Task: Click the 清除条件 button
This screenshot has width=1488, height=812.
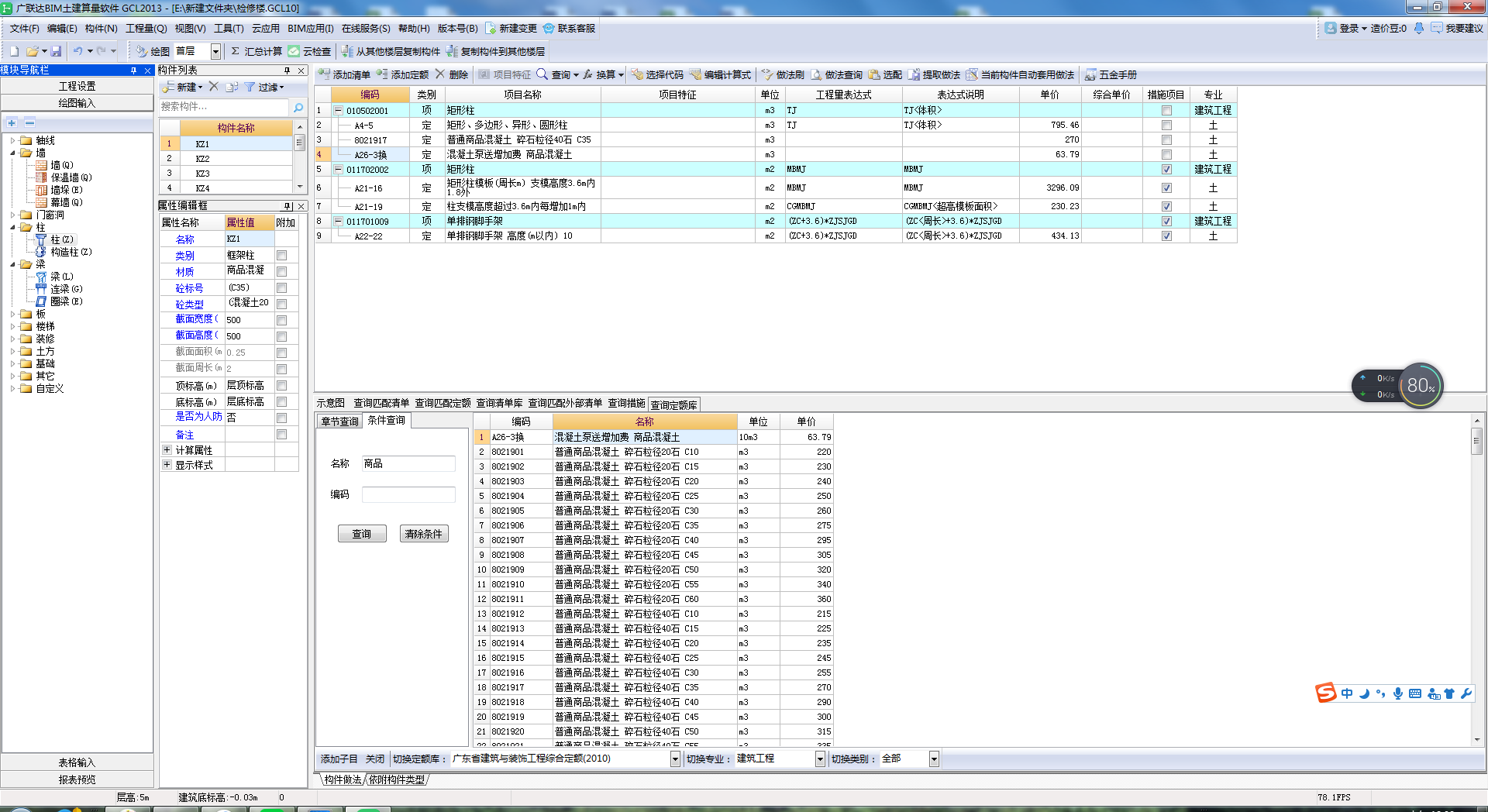Action: coord(424,534)
